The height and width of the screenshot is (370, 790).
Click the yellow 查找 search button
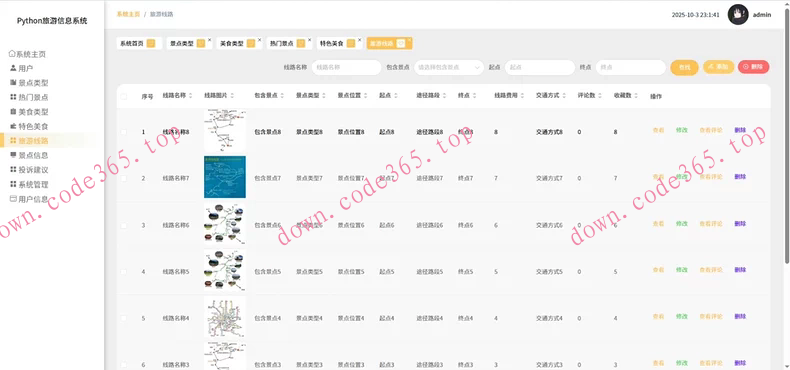click(x=684, y=67)
